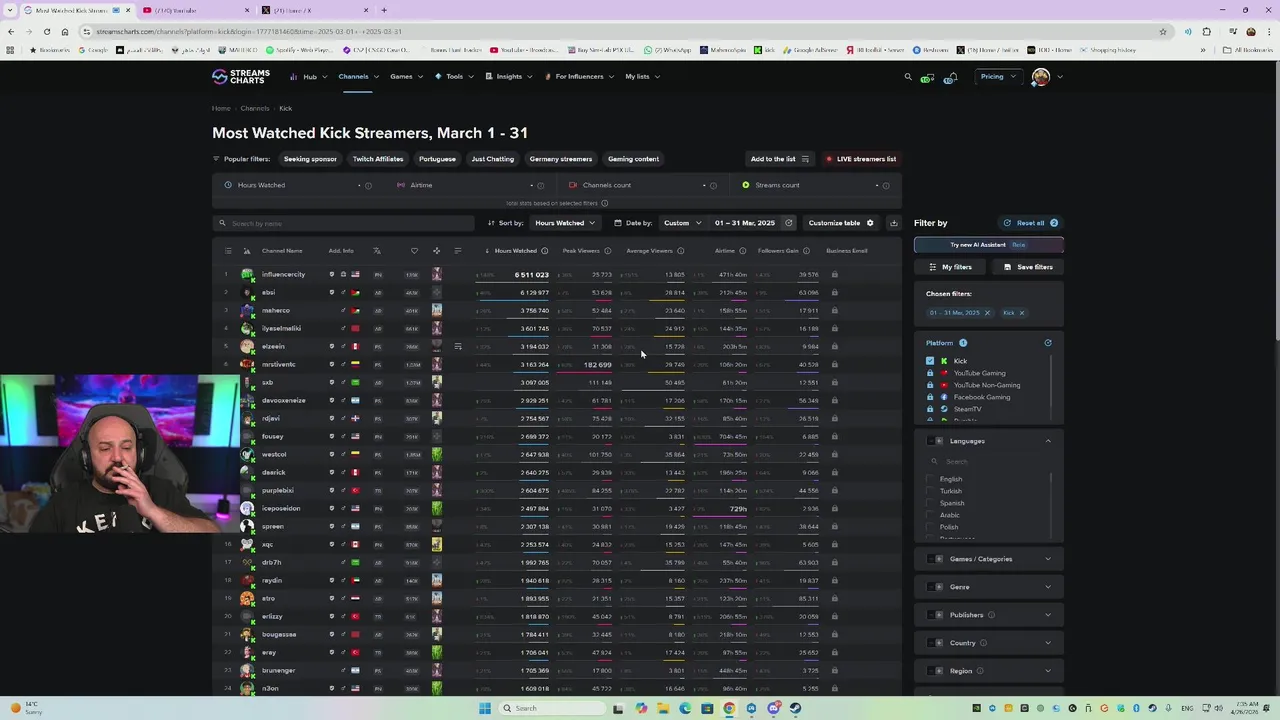
Task: Open the Tools menu
Action: pyautogui.click(x=454, y=76)
